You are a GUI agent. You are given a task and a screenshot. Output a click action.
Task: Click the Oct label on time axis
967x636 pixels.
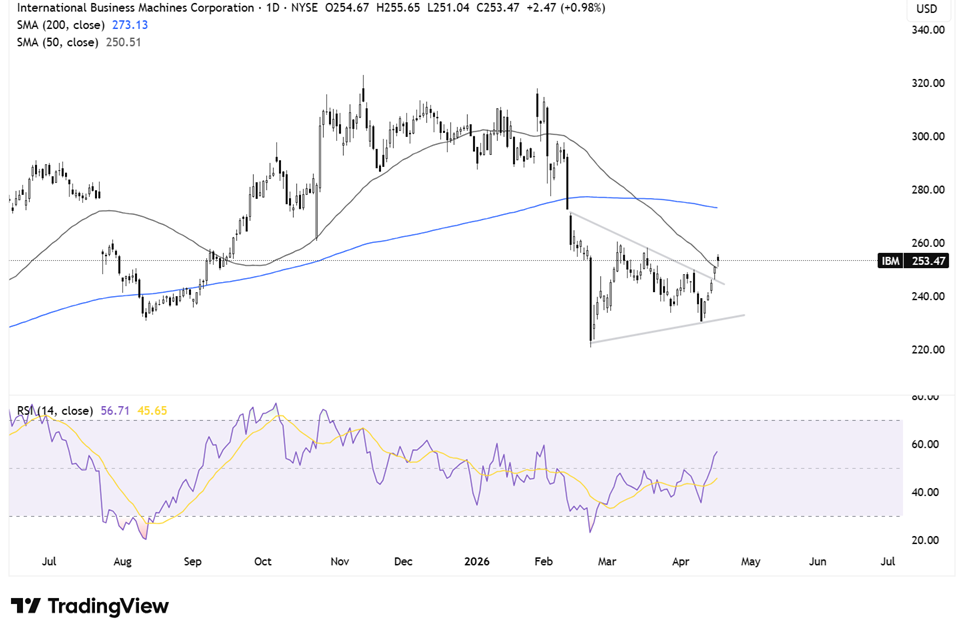263,562
